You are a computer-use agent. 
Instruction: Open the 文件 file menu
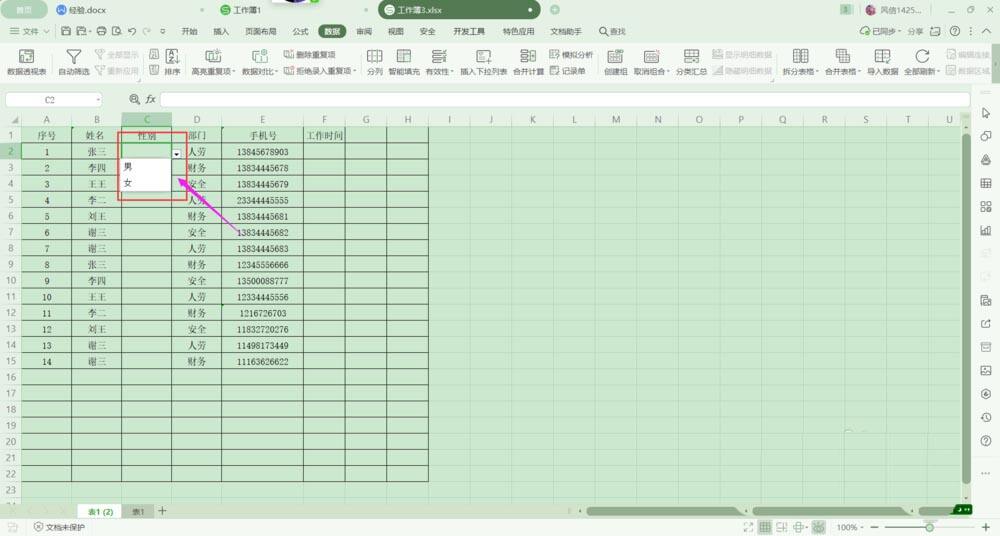30,31
